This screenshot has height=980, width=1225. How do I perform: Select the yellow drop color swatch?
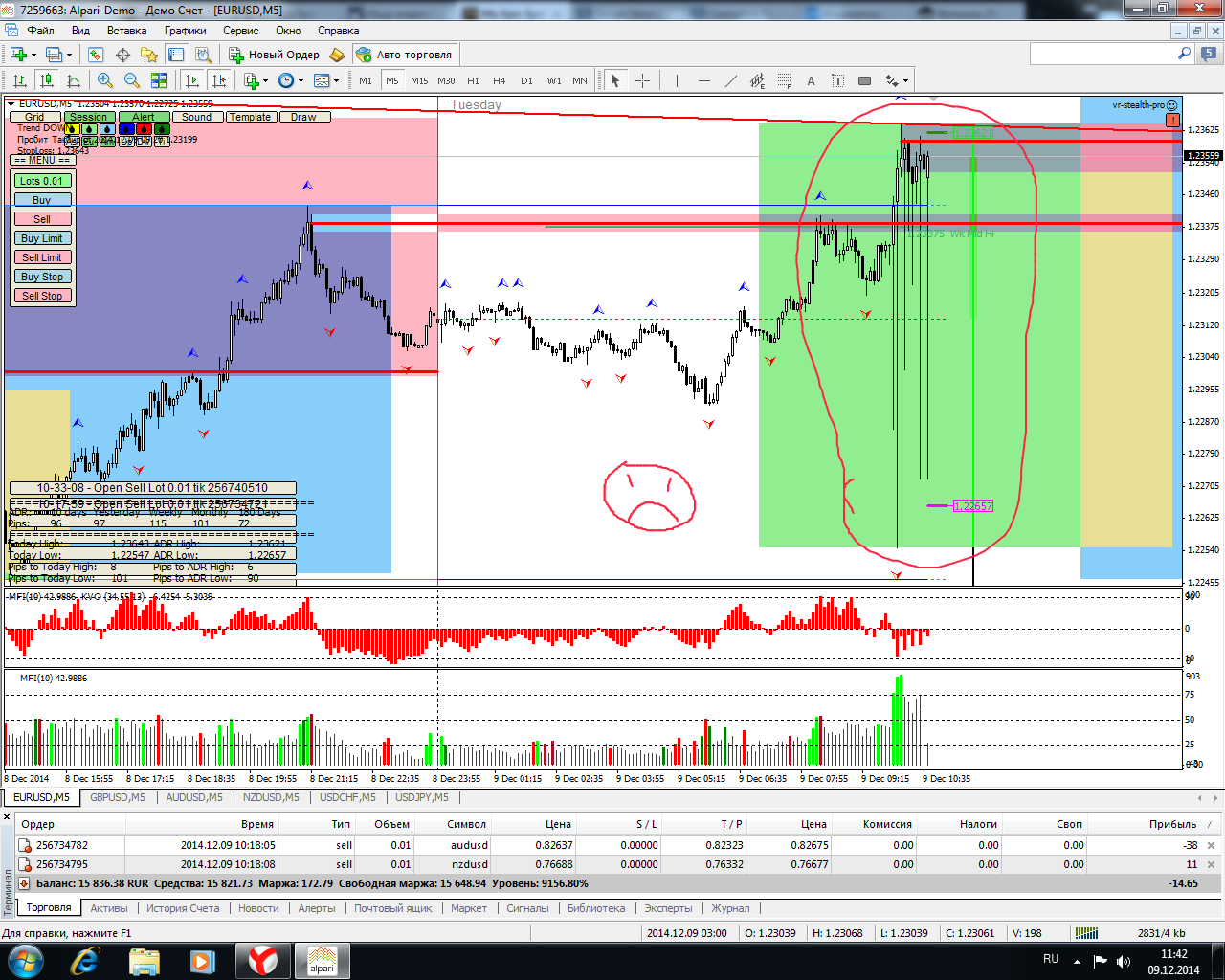click(71, 129)
